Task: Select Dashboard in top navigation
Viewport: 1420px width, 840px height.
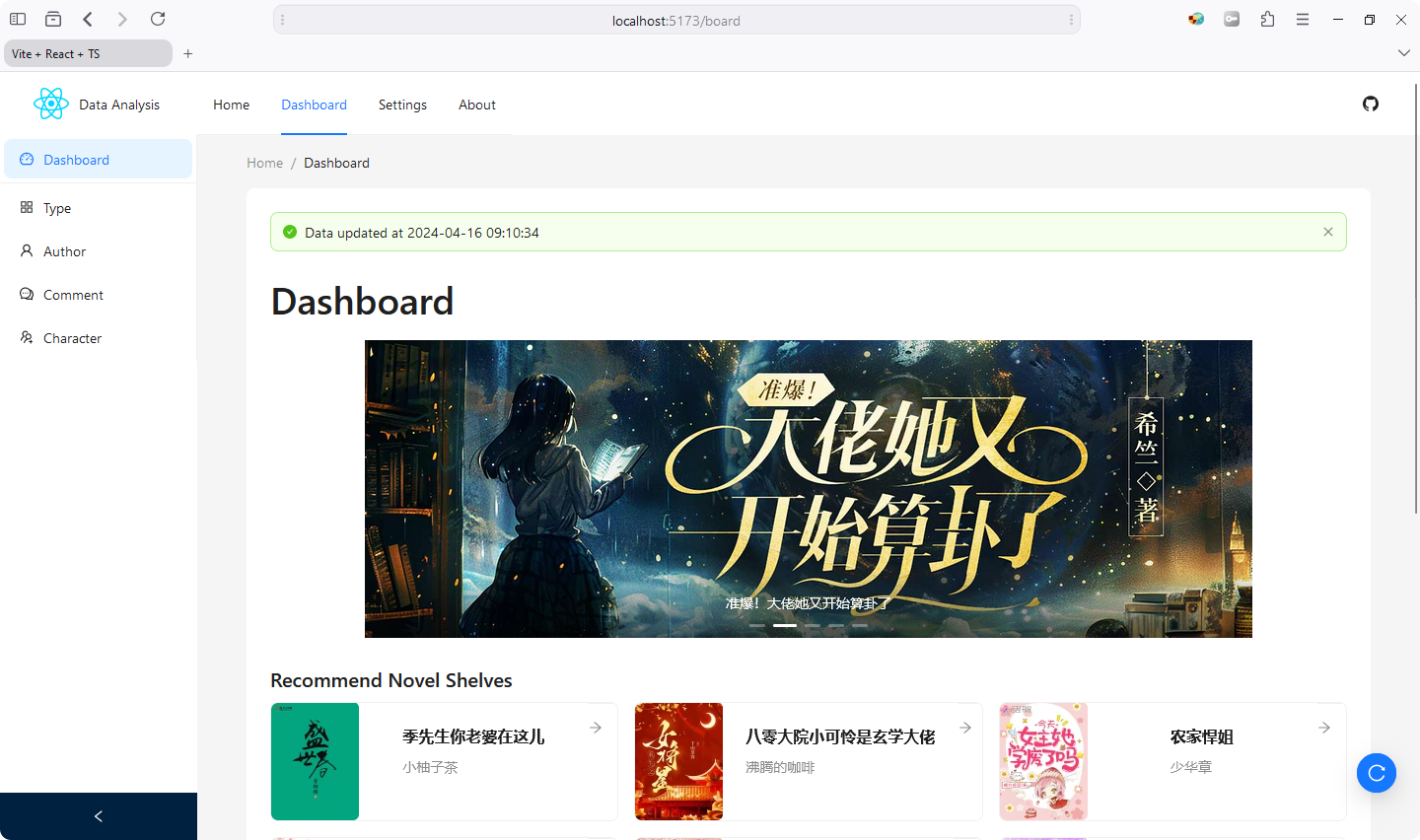Action: click(x=314, y=105)
